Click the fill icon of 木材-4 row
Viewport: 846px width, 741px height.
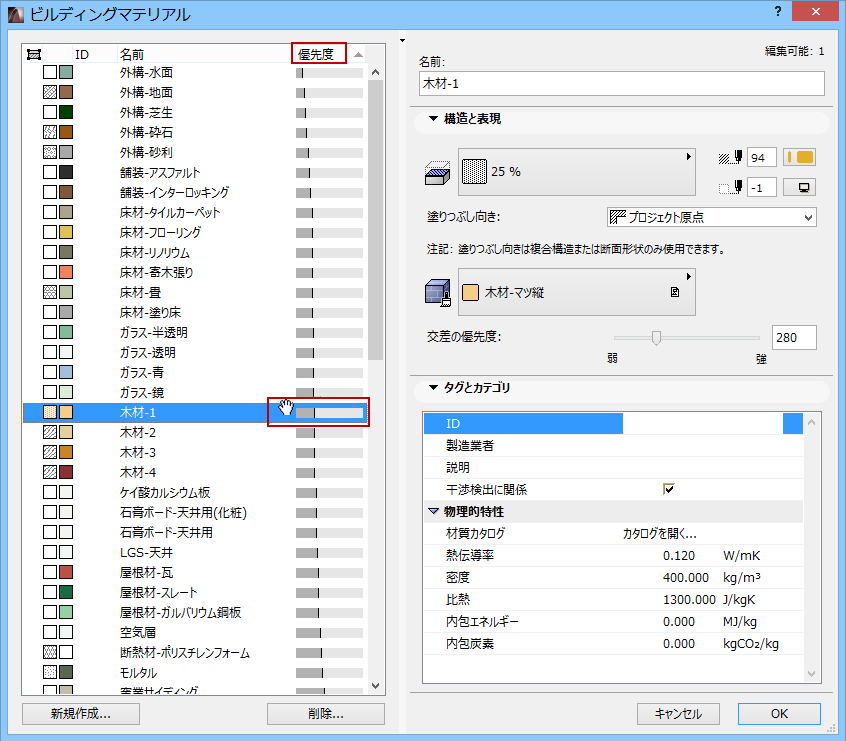point(50,472)
